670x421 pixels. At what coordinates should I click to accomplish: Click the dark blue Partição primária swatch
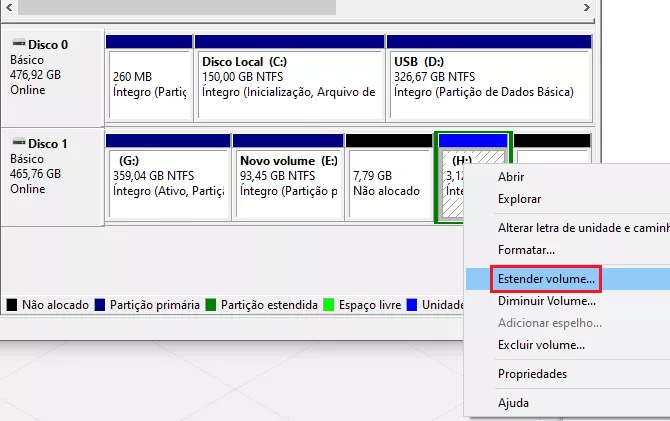coord(100,305)
